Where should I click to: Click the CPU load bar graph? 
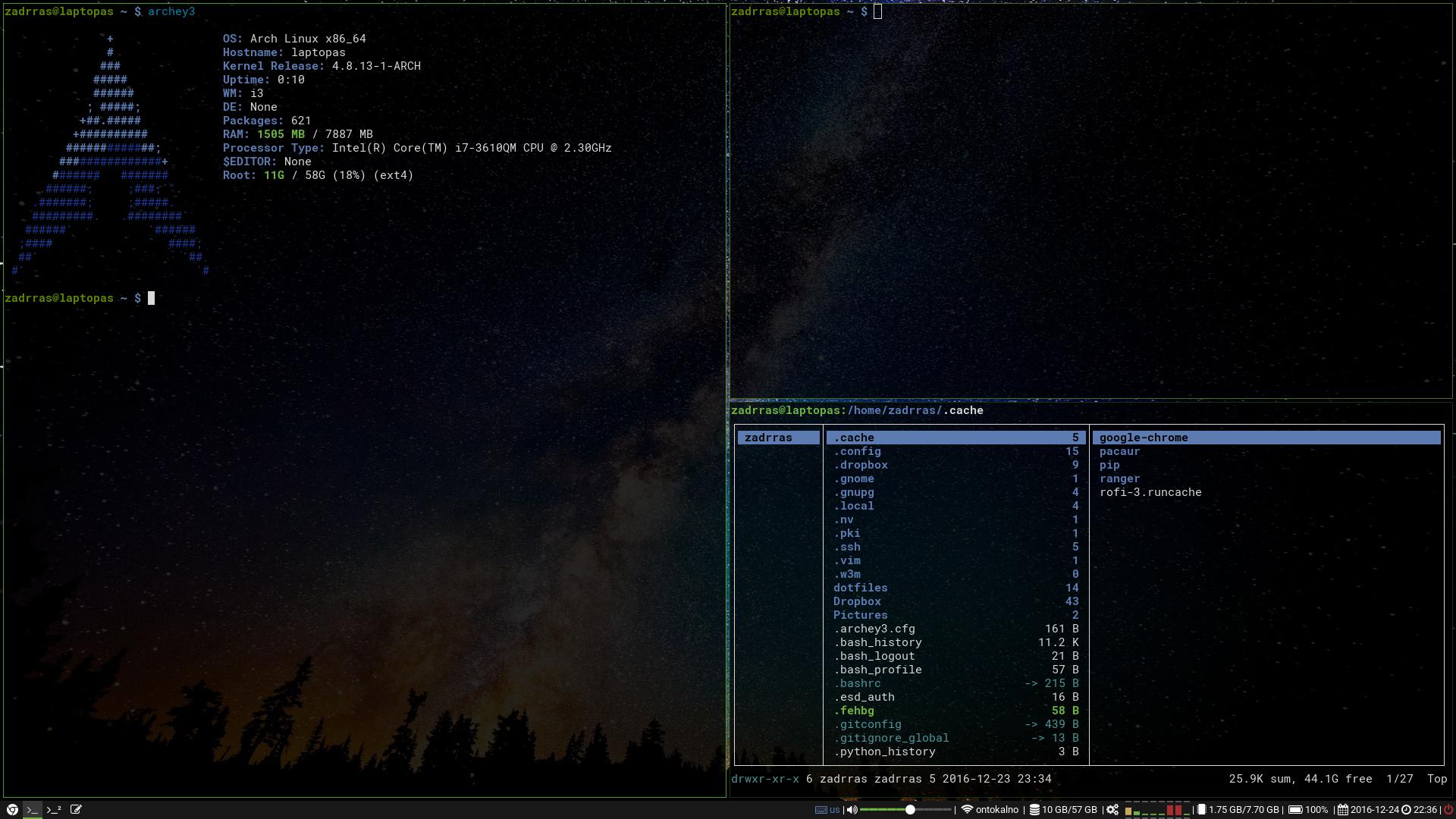(1156, 810)
